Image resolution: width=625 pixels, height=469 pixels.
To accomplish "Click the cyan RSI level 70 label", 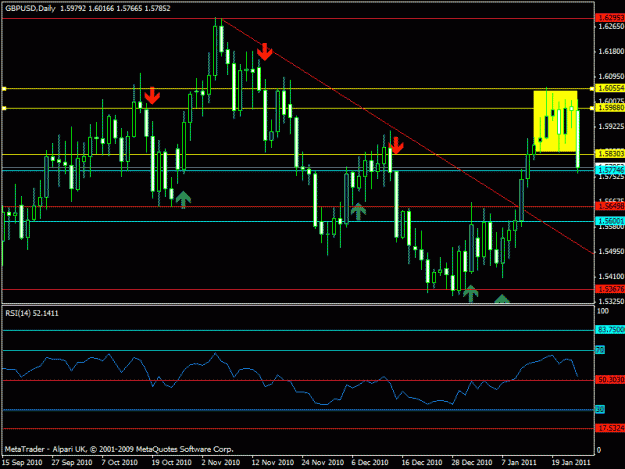I will [600, 350].
